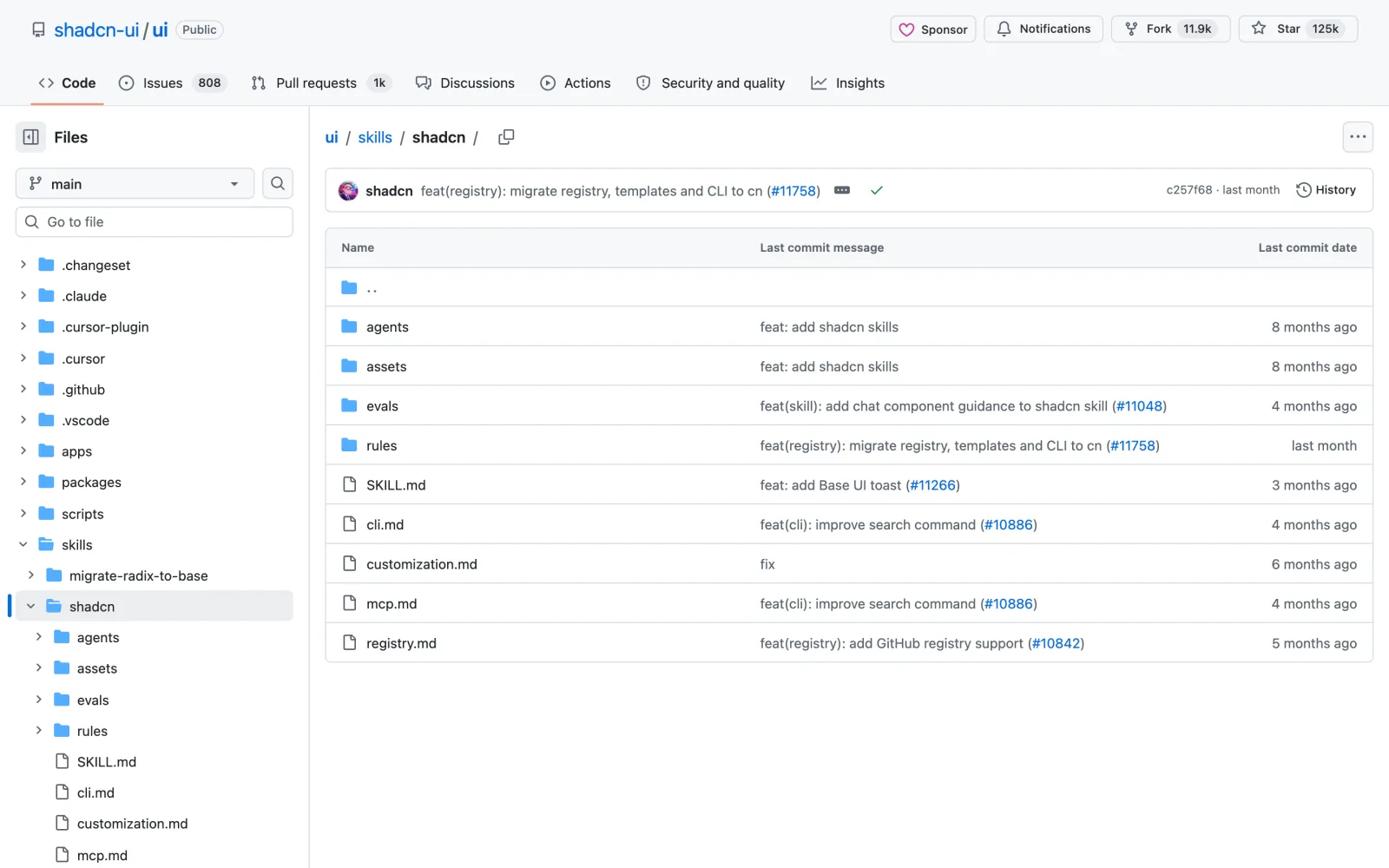Expand the agents subfolder chevron in tree
This screenshot has width=1389, height=868.
39,637
